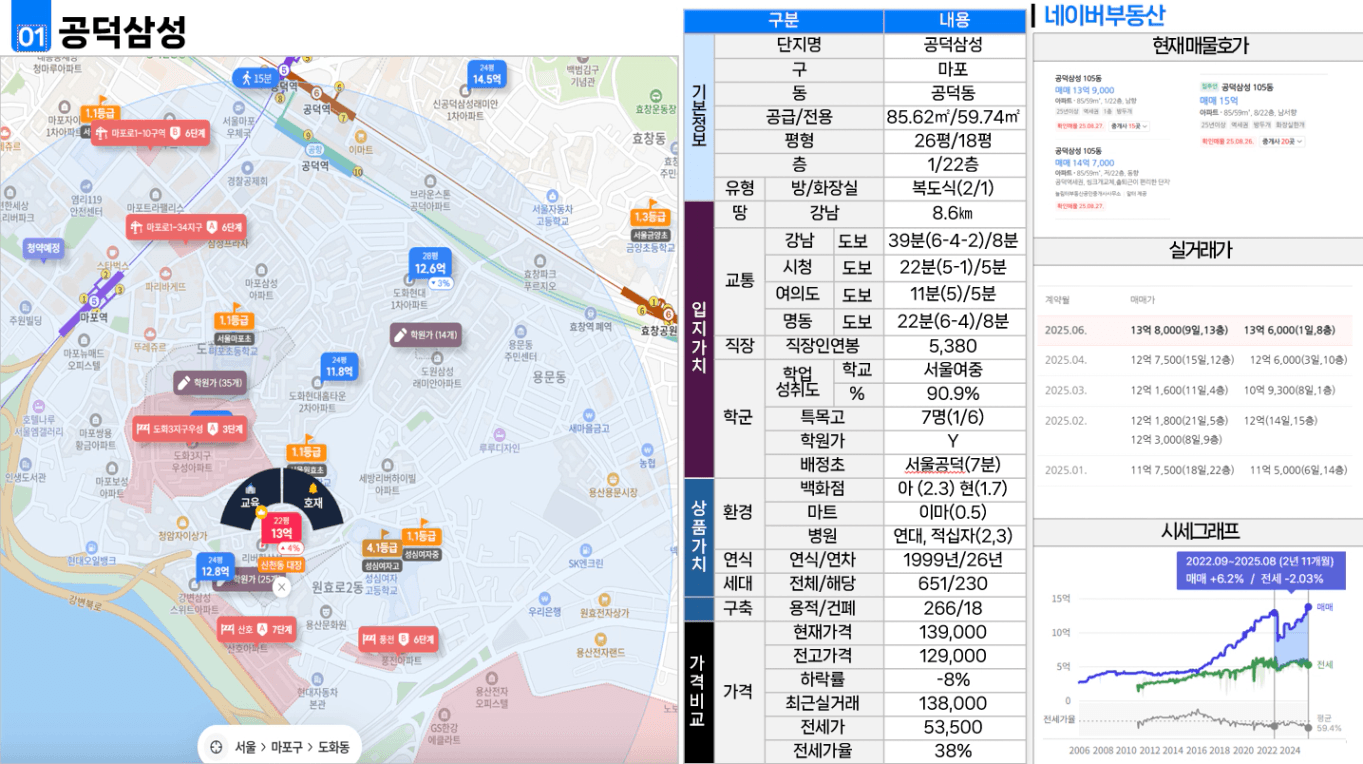Click the 농협 bank icon
Viewport: 1363px width, 764px height.
tap(648, 450)
